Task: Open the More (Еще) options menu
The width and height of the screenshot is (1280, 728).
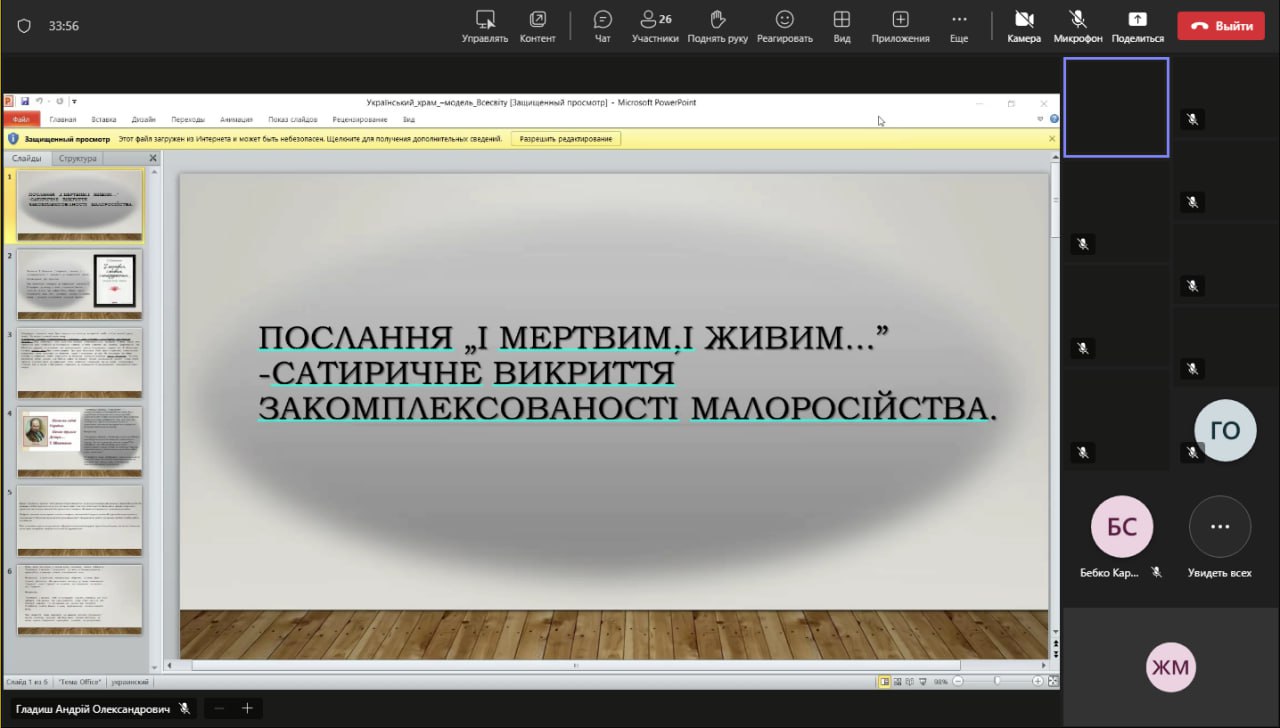Action: click(959, 25)
